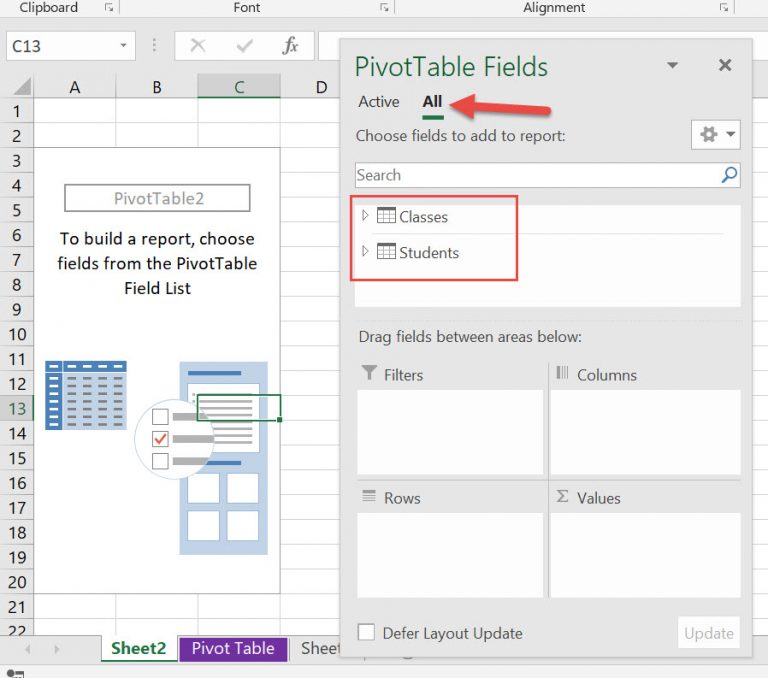Click the search magnifier icon in field list

click(x=729, y=175)
